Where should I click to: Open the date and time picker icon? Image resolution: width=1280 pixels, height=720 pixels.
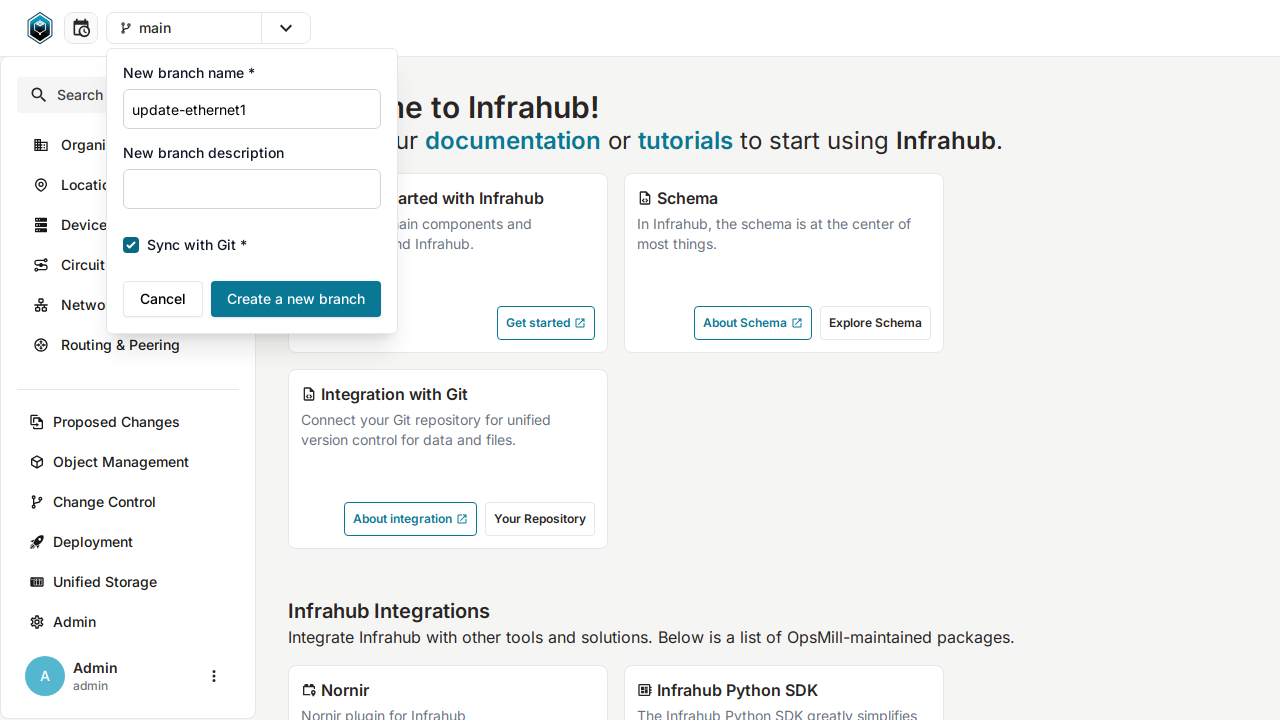point(81,27)
